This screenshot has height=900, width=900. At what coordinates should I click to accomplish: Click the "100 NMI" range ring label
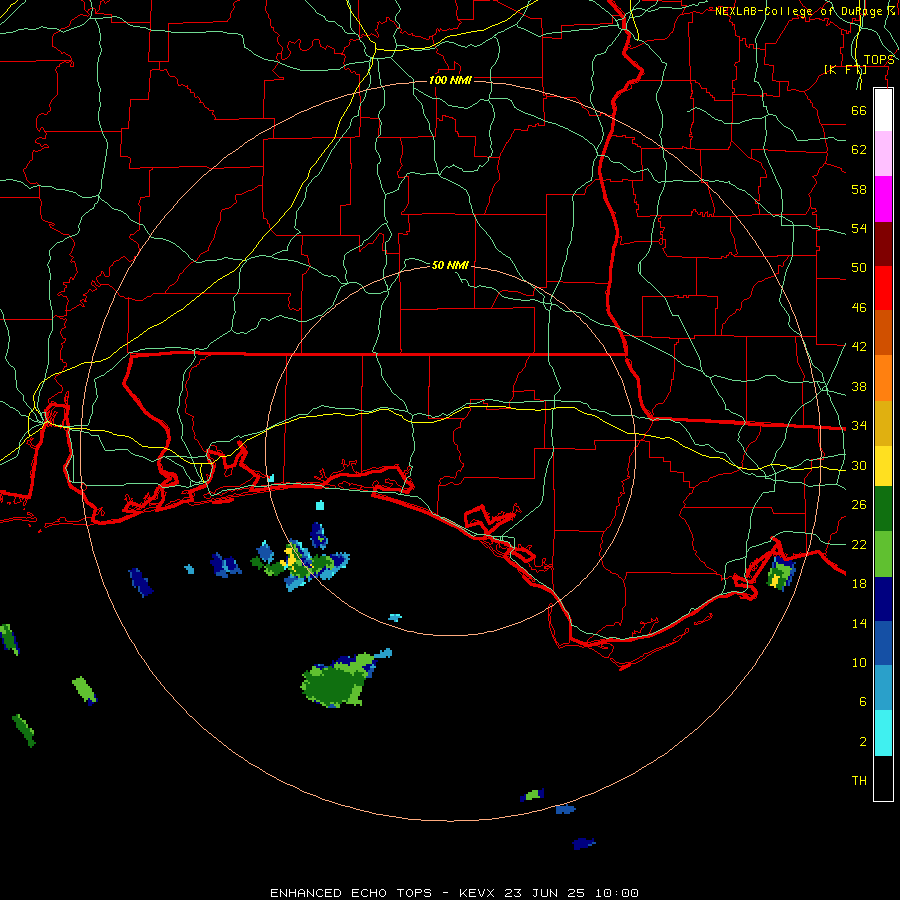coord(450,80)
